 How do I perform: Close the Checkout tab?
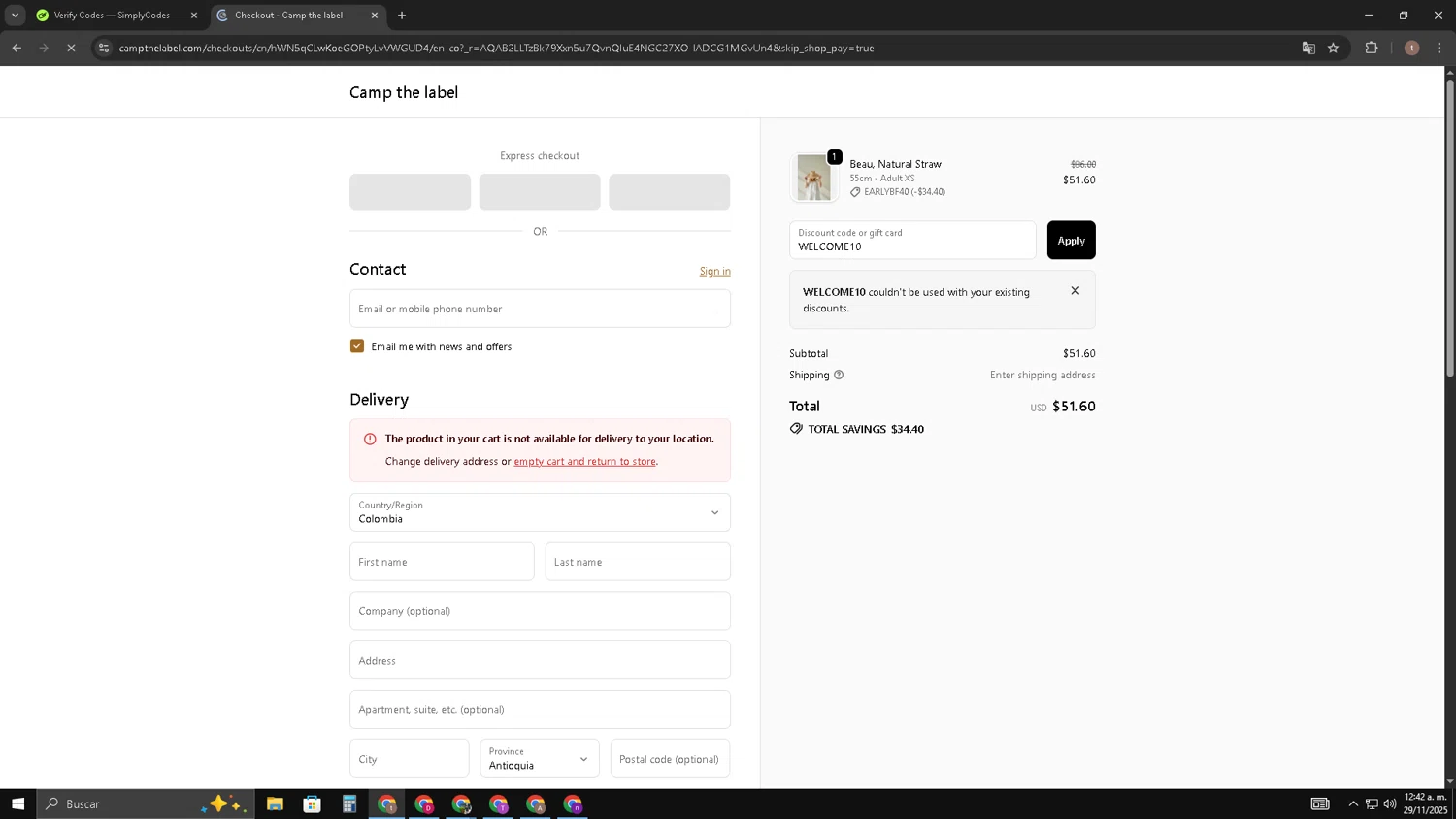click(375, 16)
